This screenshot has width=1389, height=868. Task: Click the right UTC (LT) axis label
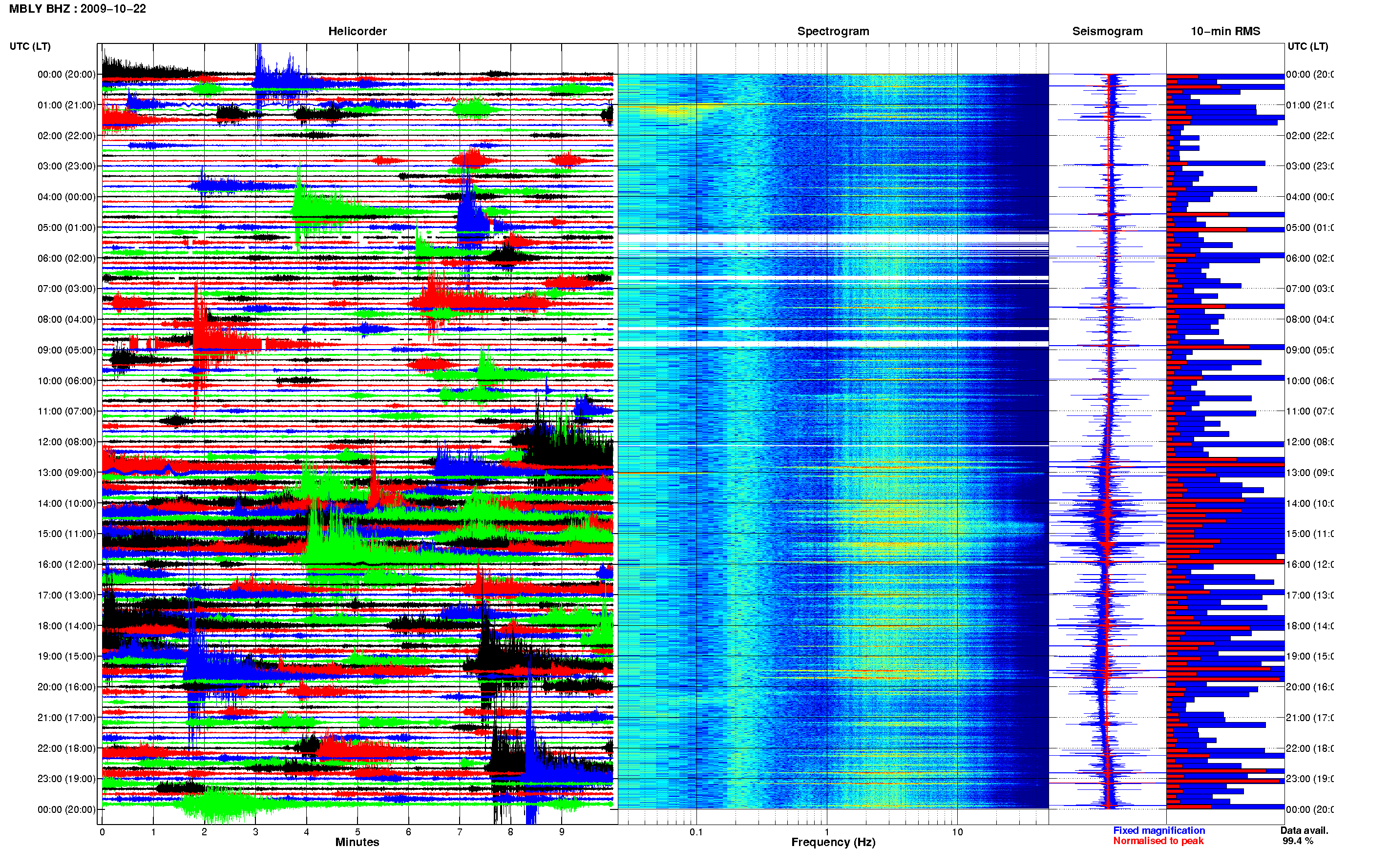[x=1307, y=46]
